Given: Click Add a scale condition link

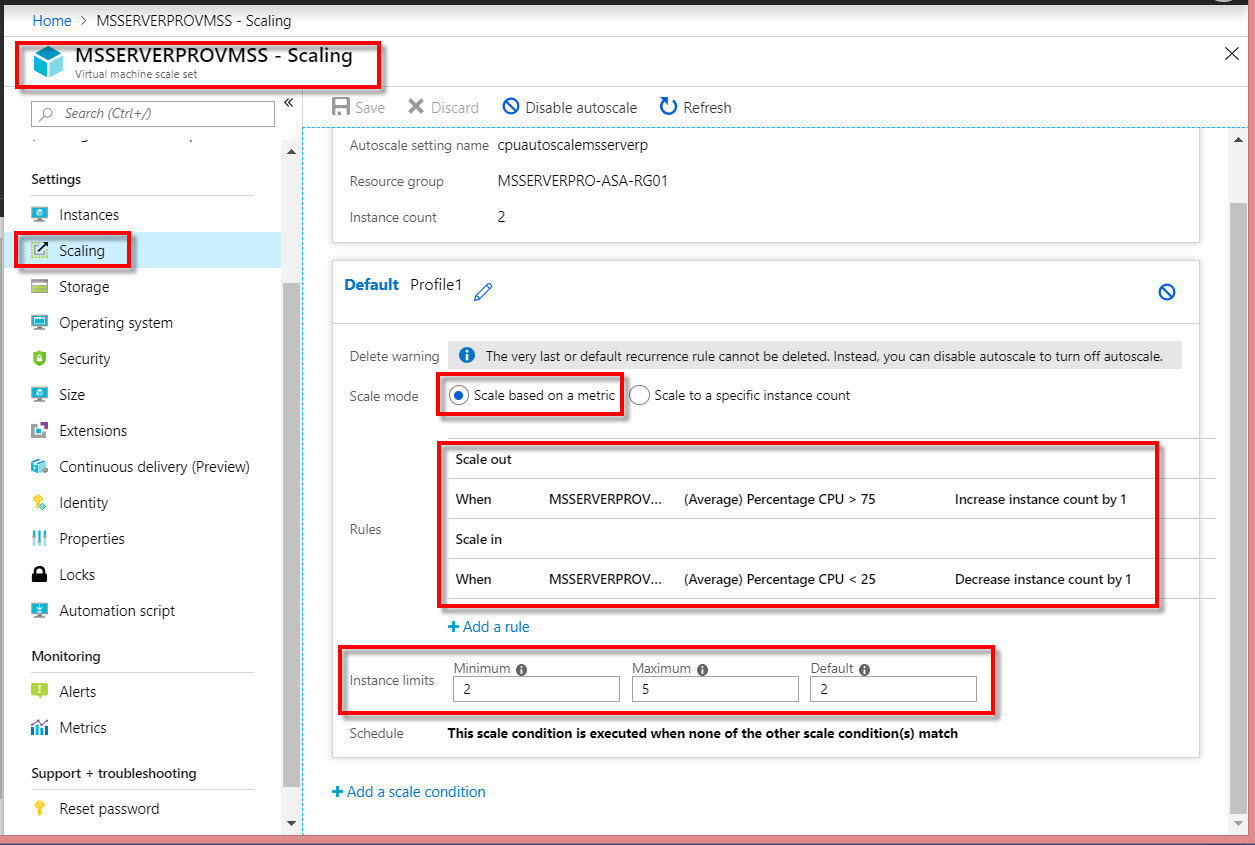Looking at the screenshot, I should pos(409,792).
